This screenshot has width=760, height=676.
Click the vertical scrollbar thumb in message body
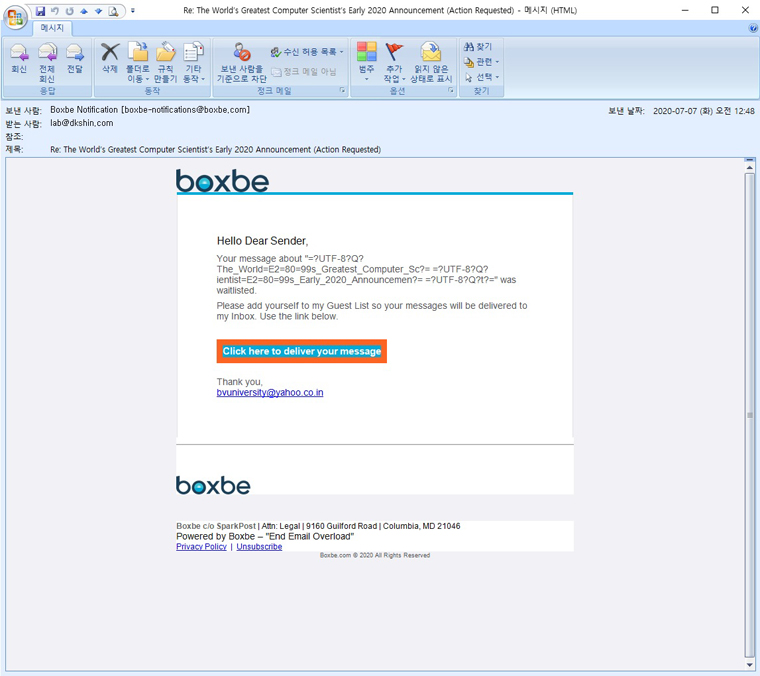click(x=750, y=415)
